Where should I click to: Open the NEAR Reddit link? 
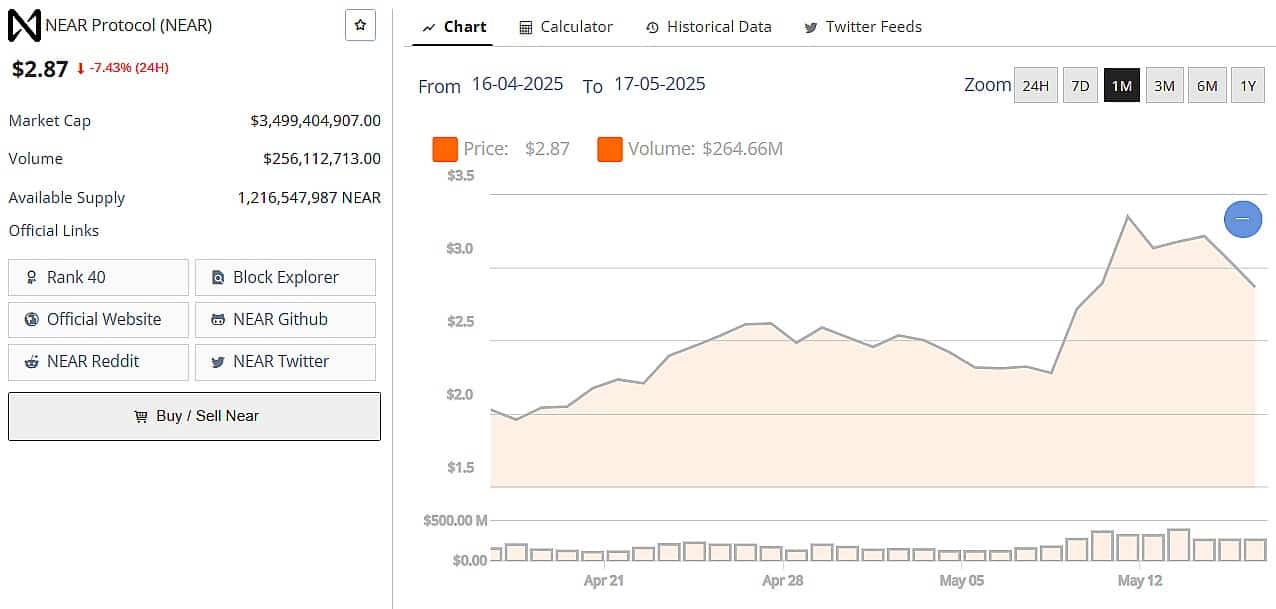click(98, 361)
